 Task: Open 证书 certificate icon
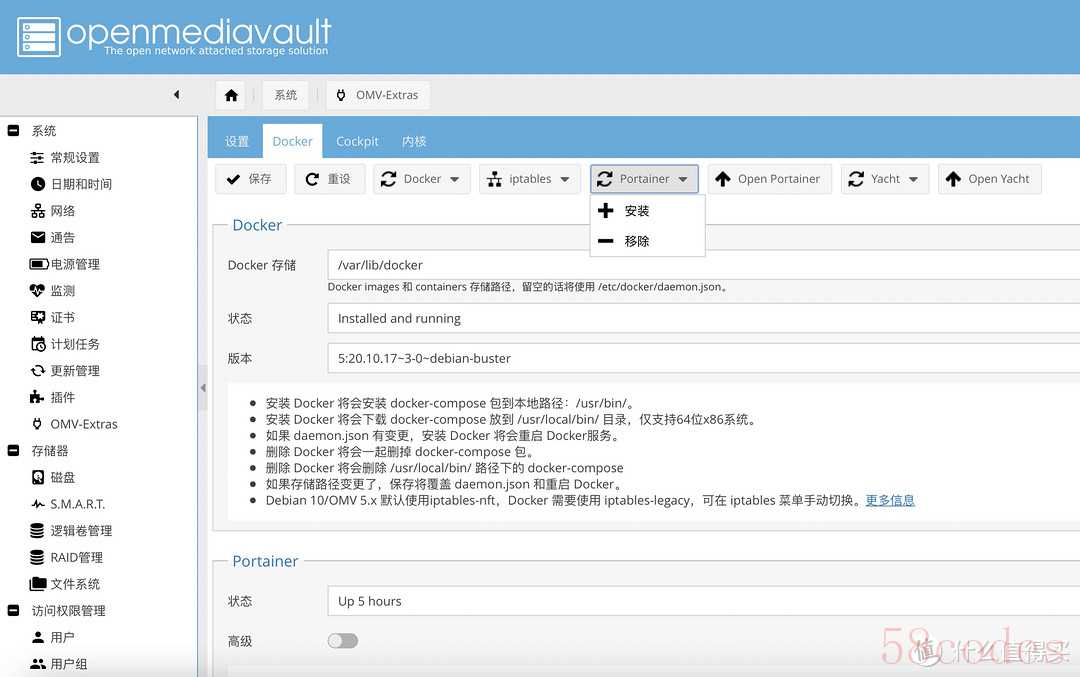[37, 317]
